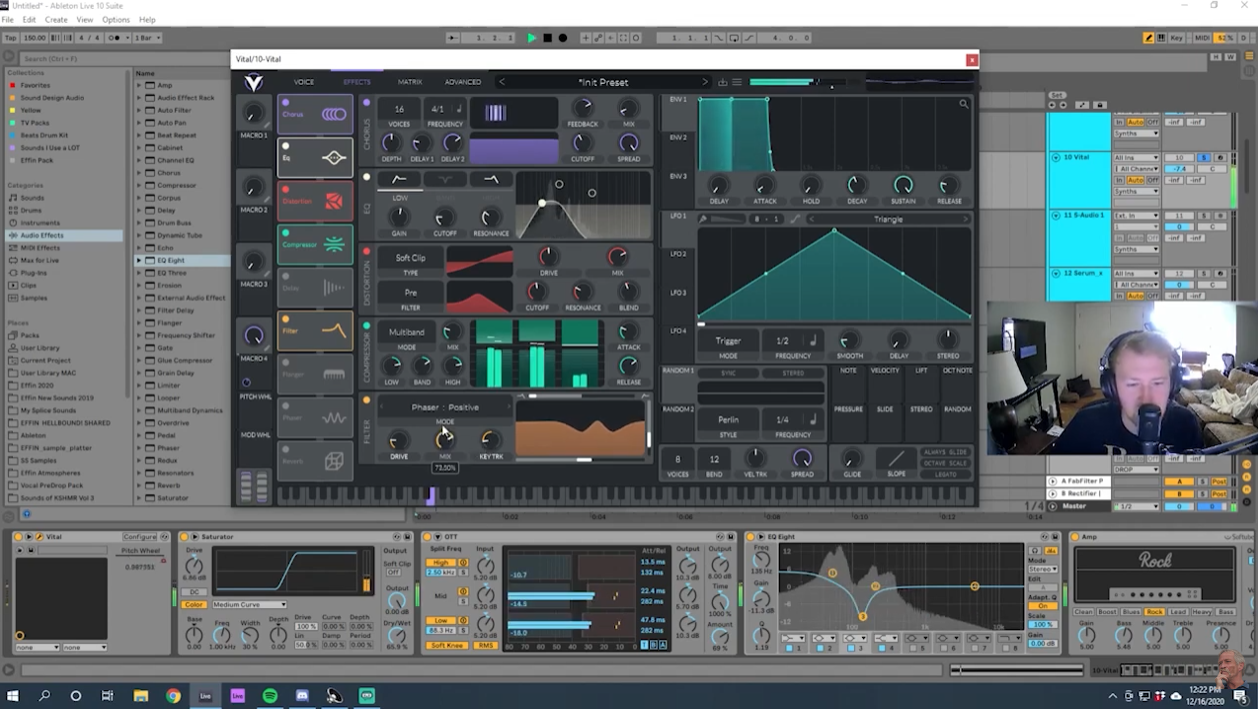Image resolution: width=1258 pixels, height=709 pixels.
Task: Enable the Phaser effect power dot
Action: (286, 406)
